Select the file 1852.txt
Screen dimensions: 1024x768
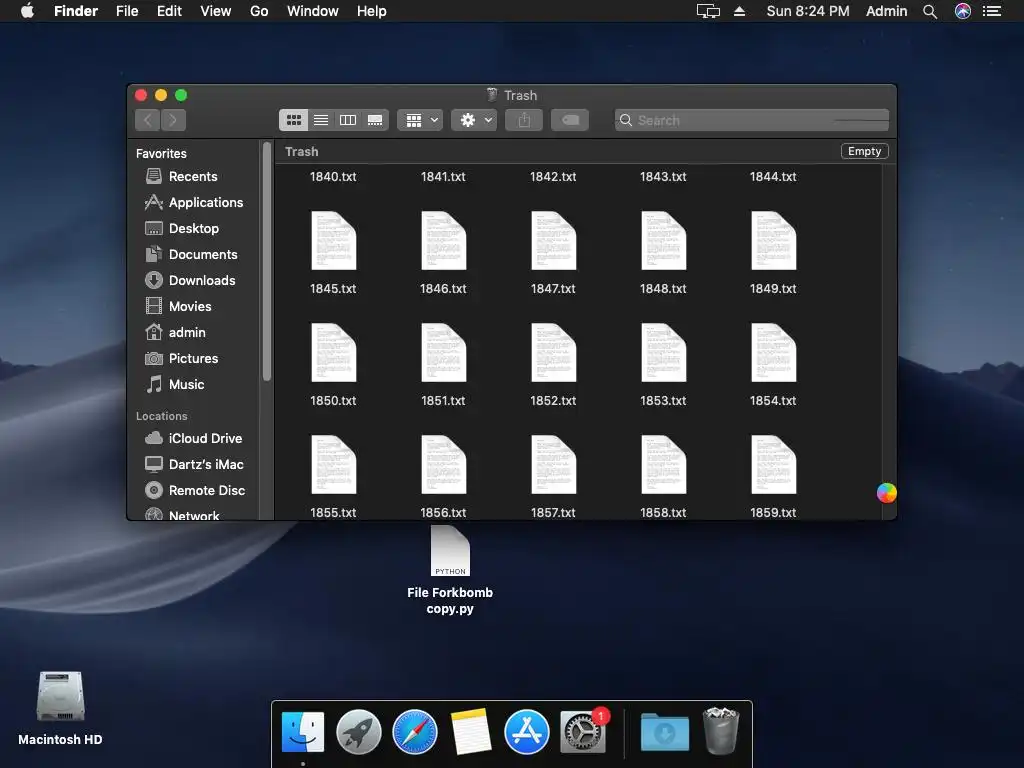[x=553, y=353]
